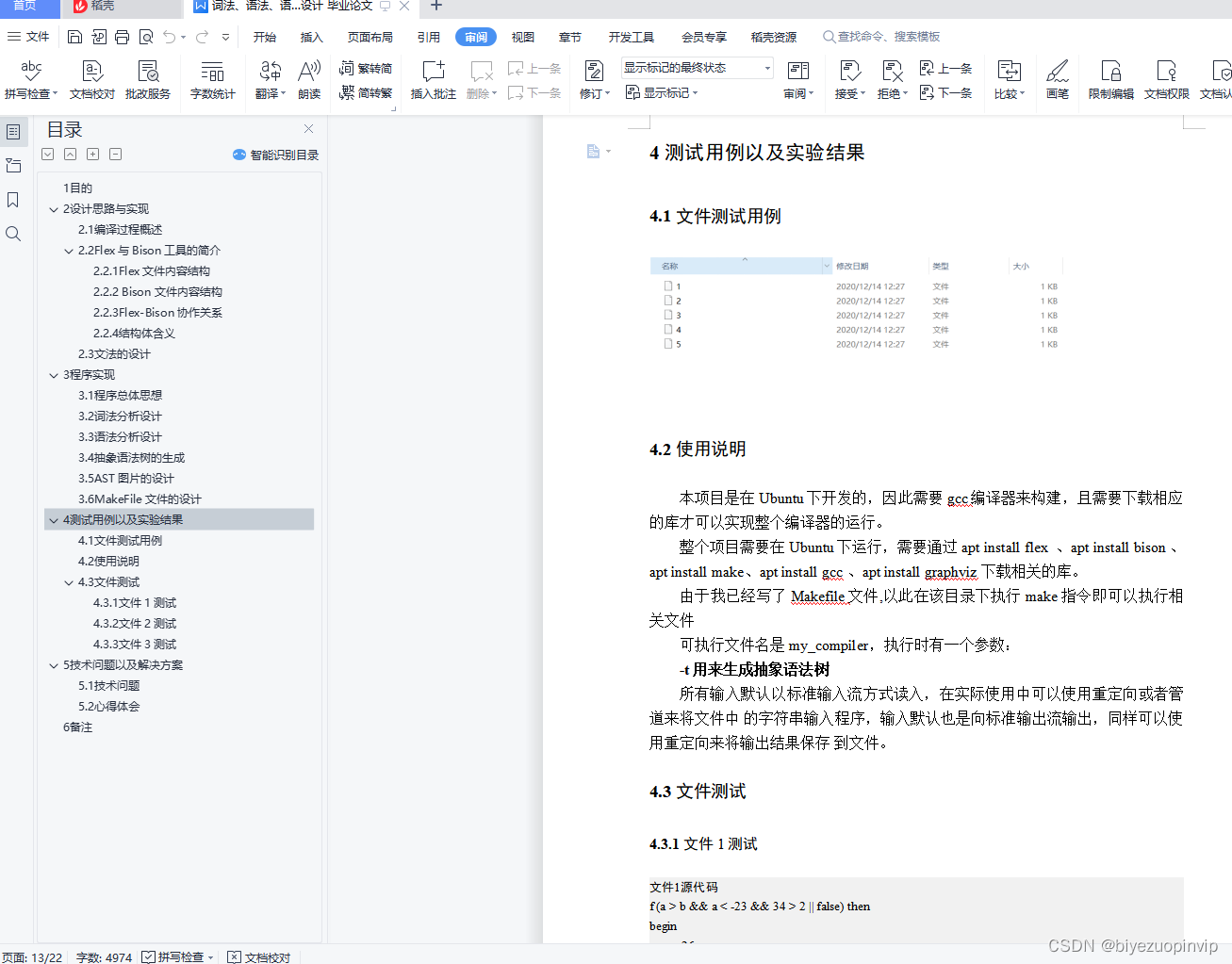Image resolution: width=1232 pixels, height=964 pixels.
Task: Click the print preview icon
Action: (x=146, y=37)
